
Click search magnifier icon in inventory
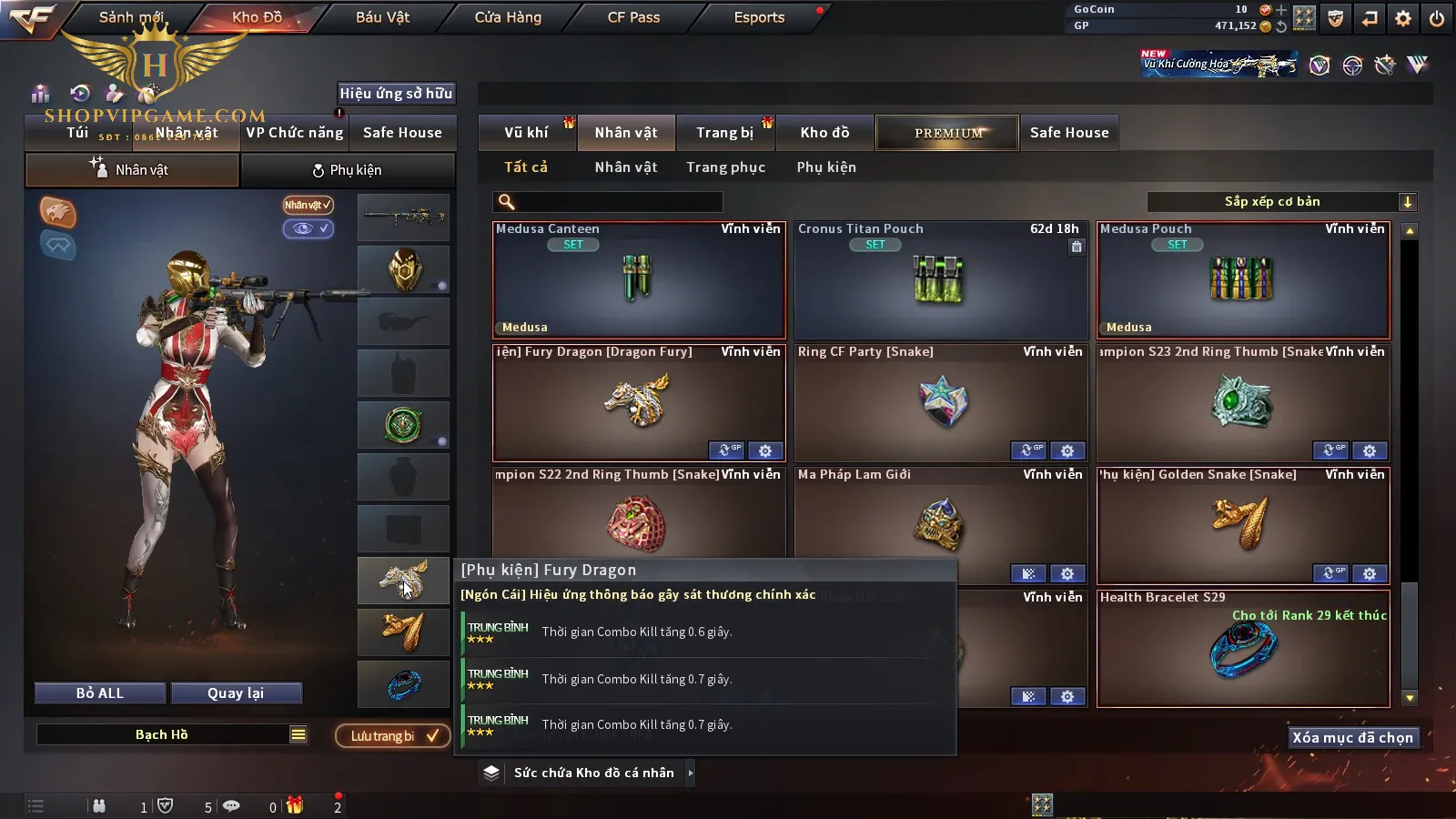507,202
